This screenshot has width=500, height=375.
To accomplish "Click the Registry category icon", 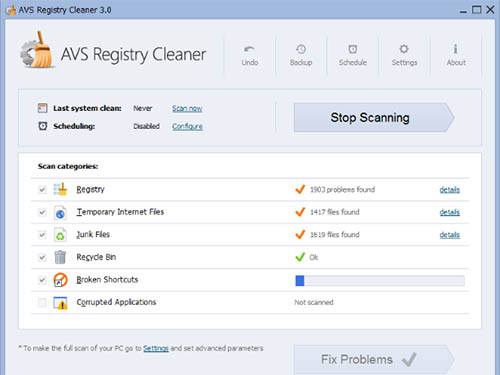I will pos(60,189).
